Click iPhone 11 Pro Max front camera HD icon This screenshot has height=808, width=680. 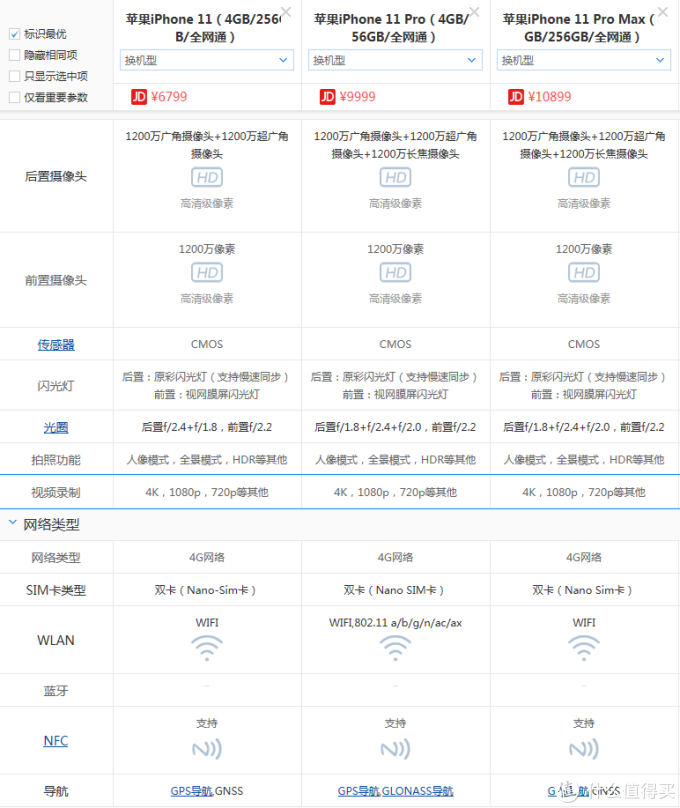tap(584, 273)
